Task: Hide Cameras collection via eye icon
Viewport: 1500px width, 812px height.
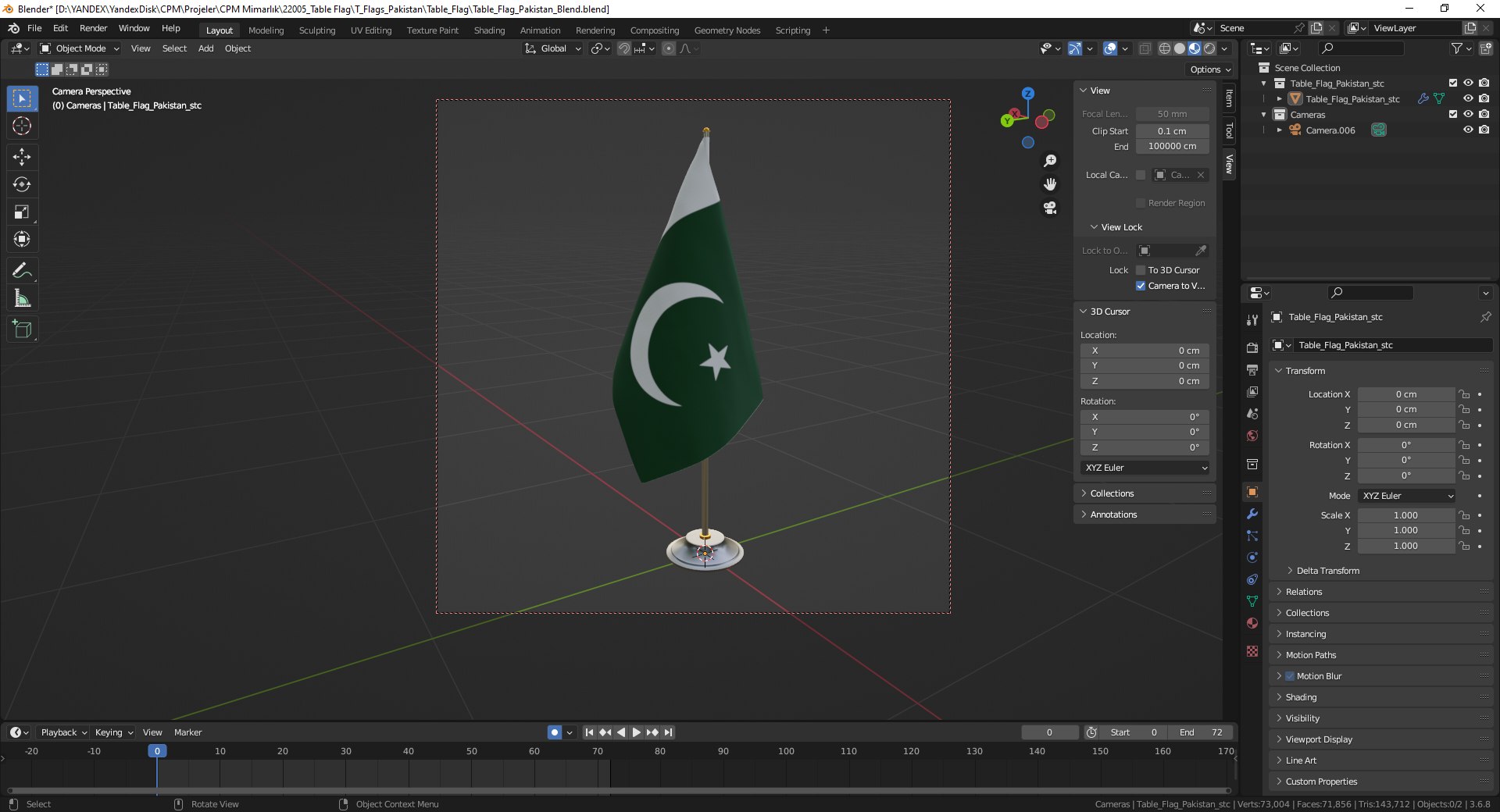Action: pyautogui.click(x=1468, y=114)
